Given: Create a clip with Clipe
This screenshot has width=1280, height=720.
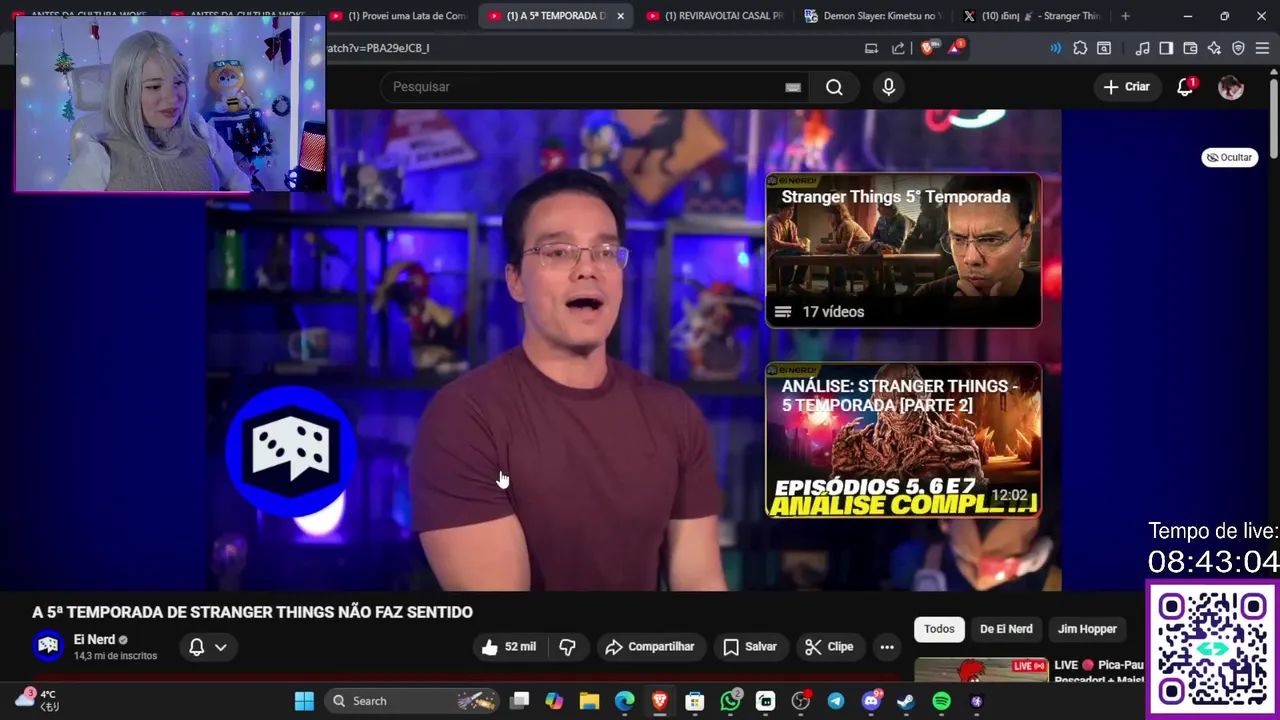Looking at the screenshot, I should point(829,647).
